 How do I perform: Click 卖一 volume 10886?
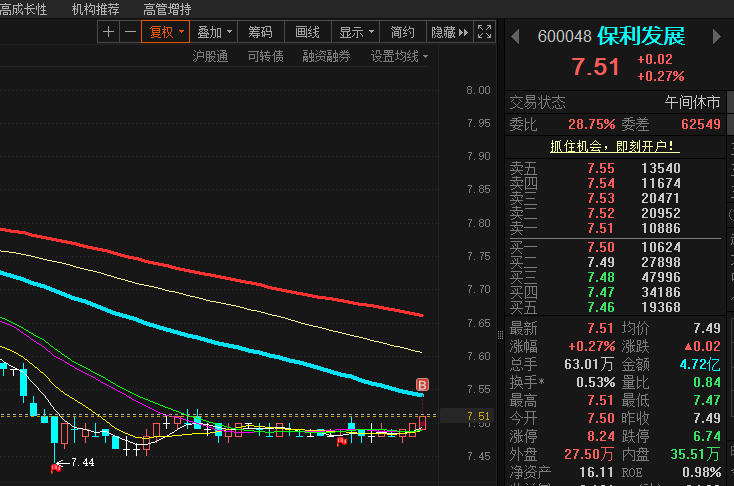661,228
